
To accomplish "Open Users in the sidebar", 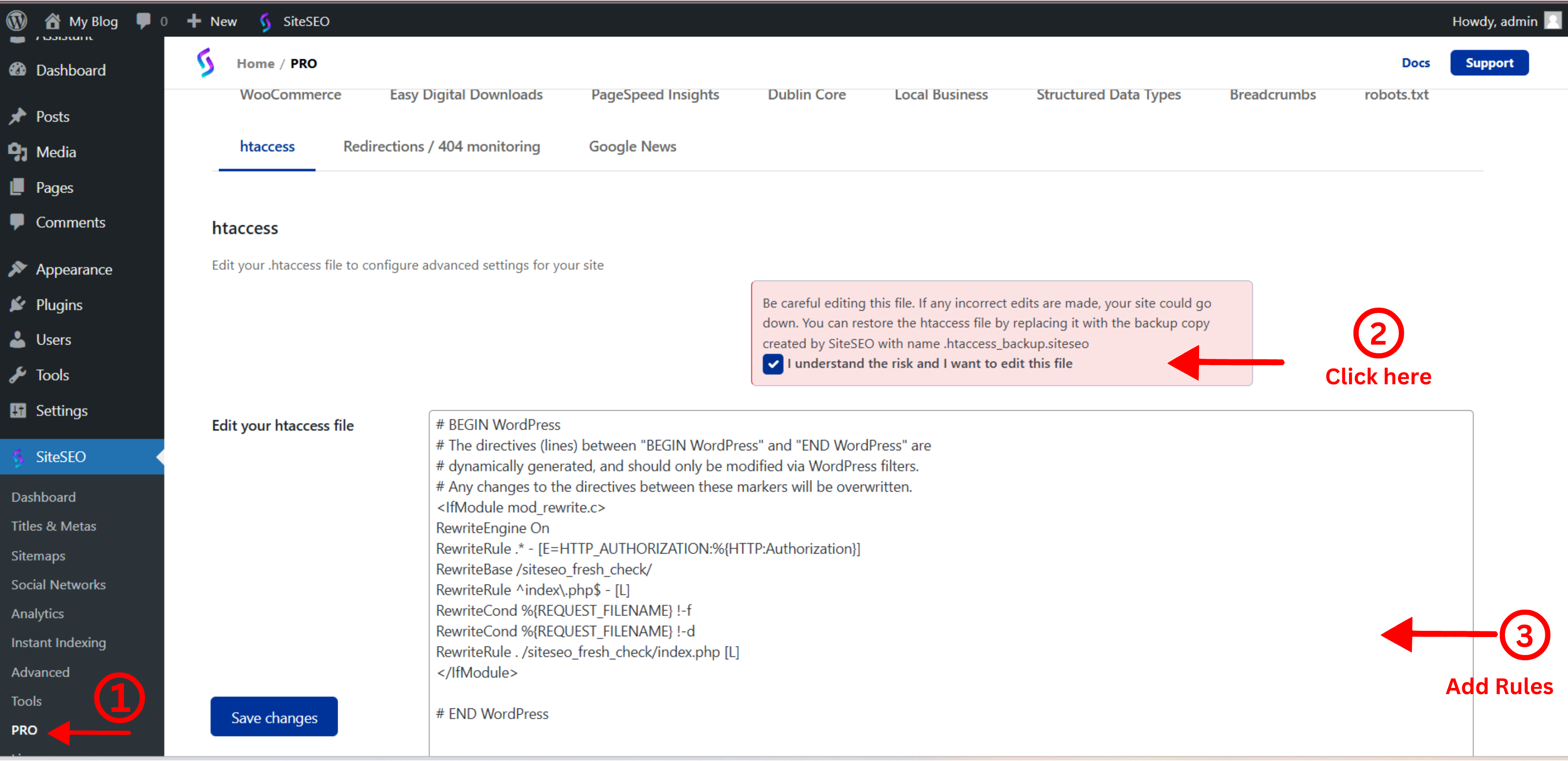I will [x=54, y=339].
